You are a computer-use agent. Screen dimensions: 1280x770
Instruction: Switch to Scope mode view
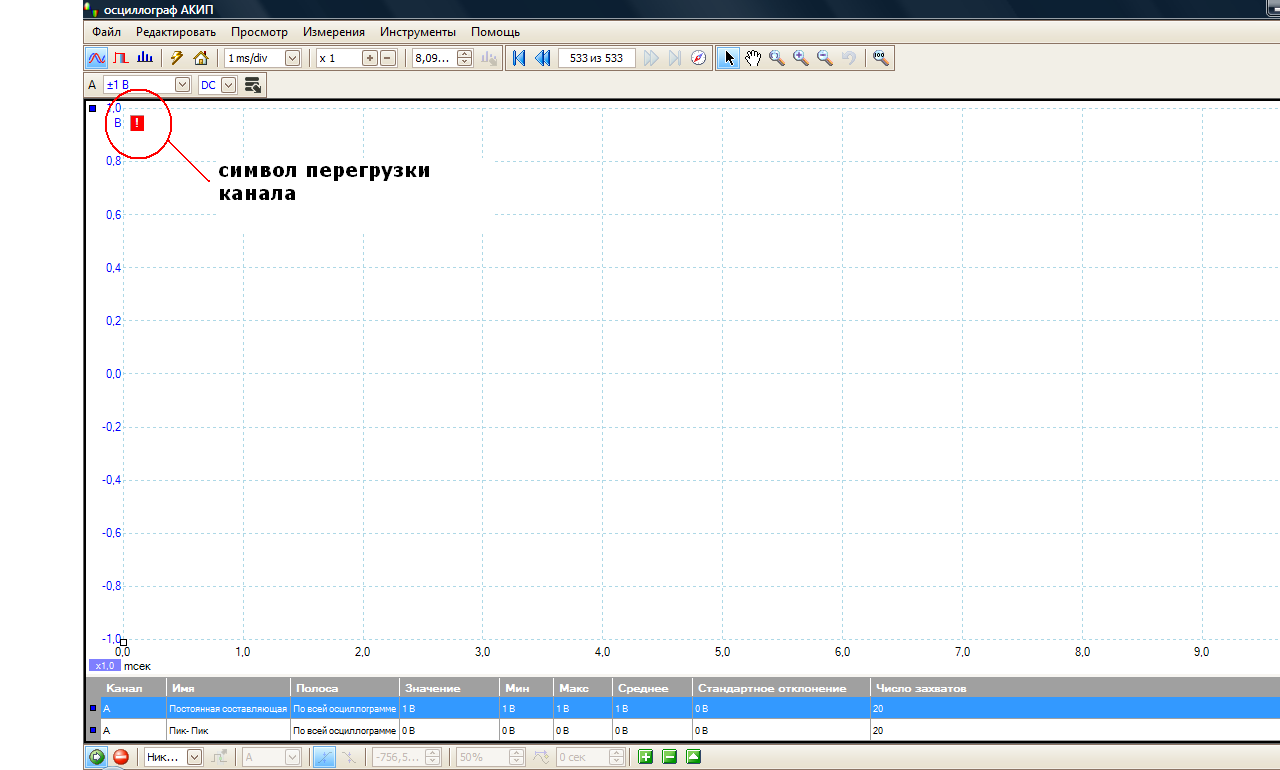[x=97, y=58]
